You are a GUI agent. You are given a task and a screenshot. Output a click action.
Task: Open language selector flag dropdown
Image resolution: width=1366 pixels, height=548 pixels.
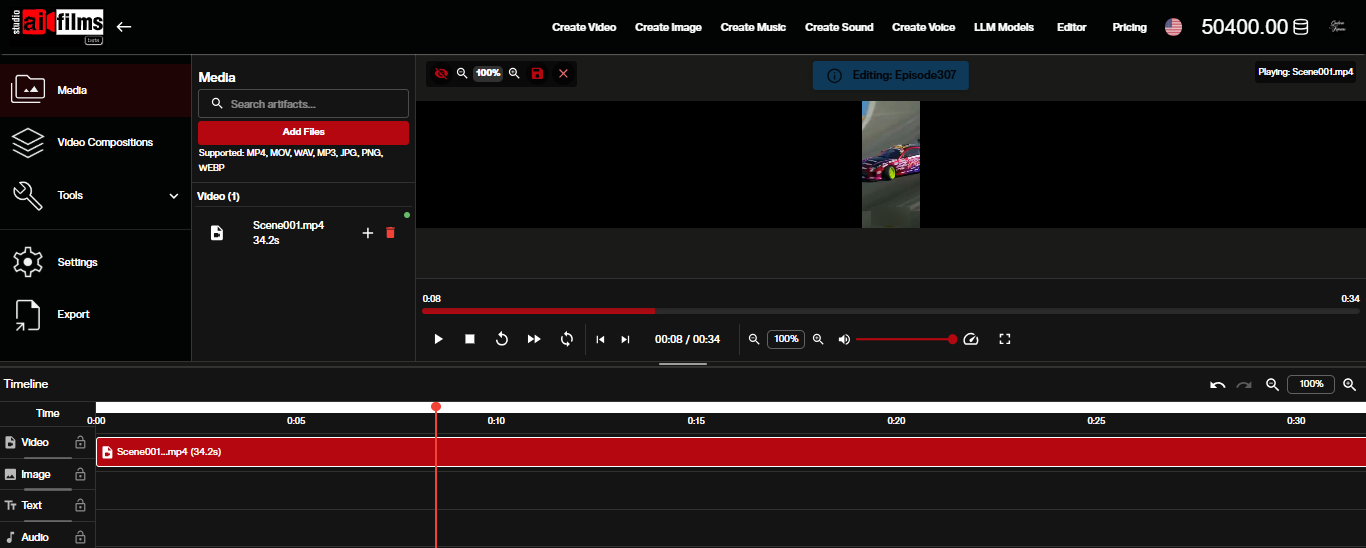coord(1173,27)
